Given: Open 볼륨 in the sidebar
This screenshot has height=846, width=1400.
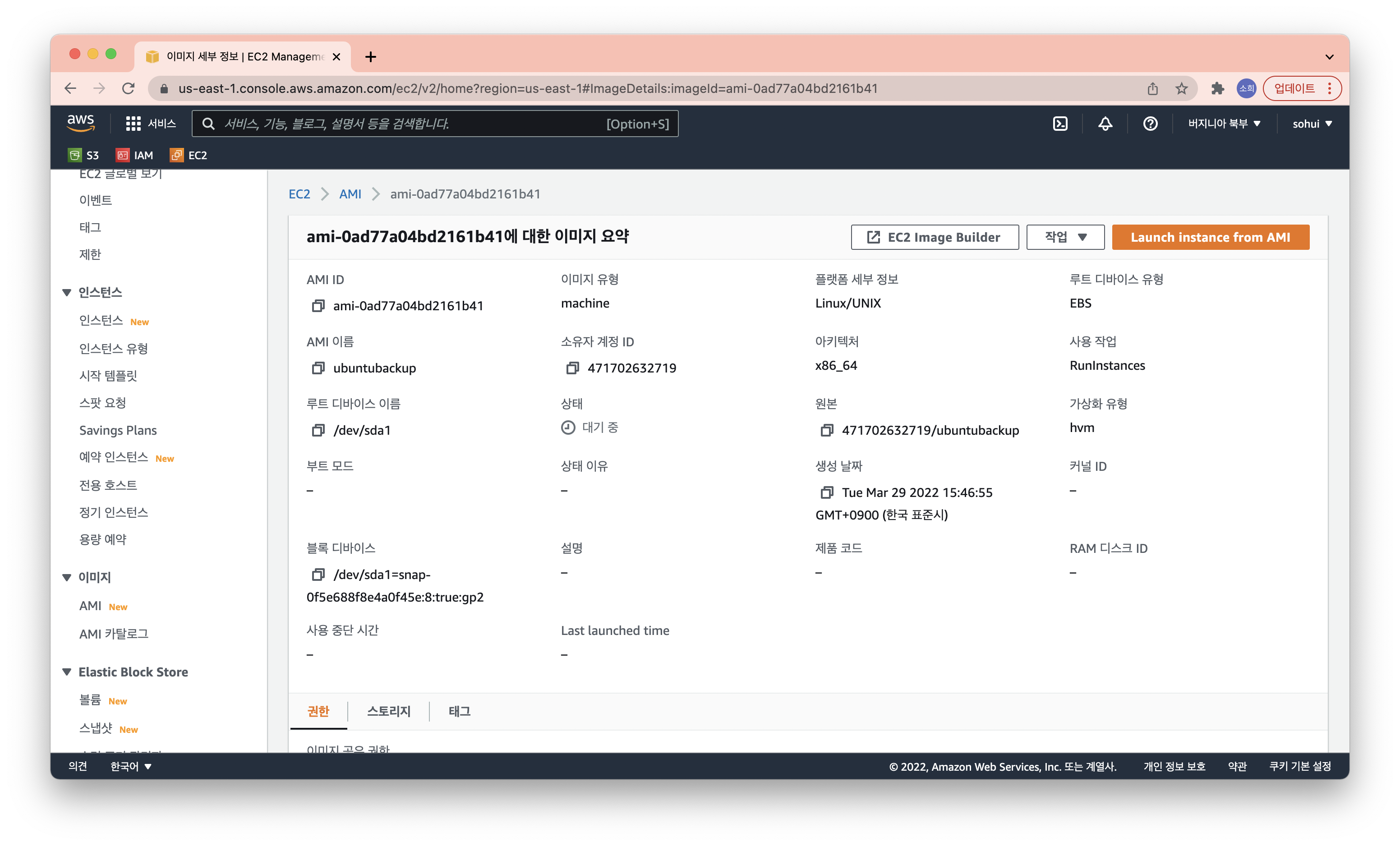Looking at the screenshot, I should [90, 700].
